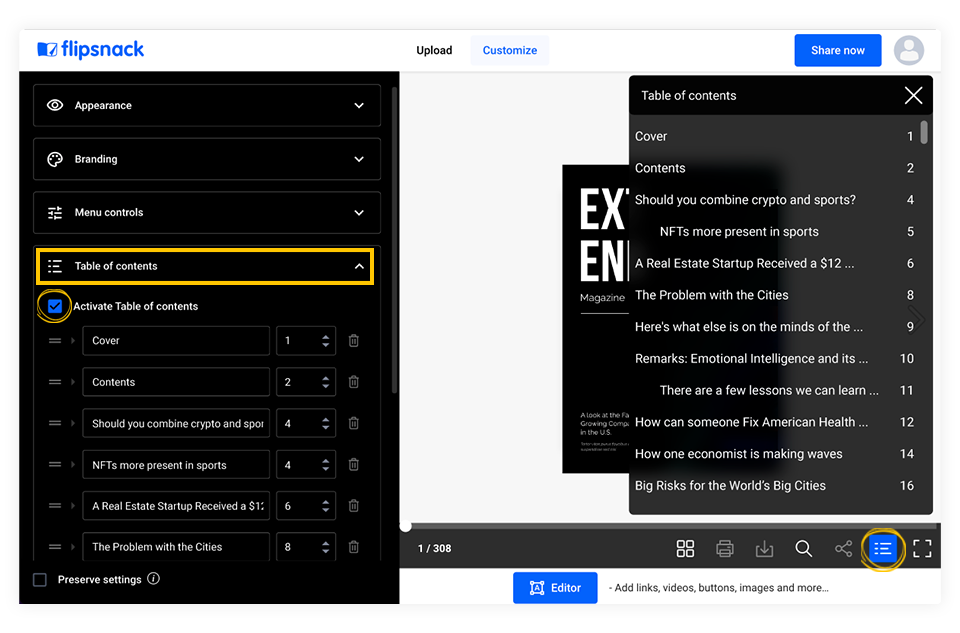960x633 pixels.
Task: Open search with the magnifier icon
Action: [x=803, y=548]
